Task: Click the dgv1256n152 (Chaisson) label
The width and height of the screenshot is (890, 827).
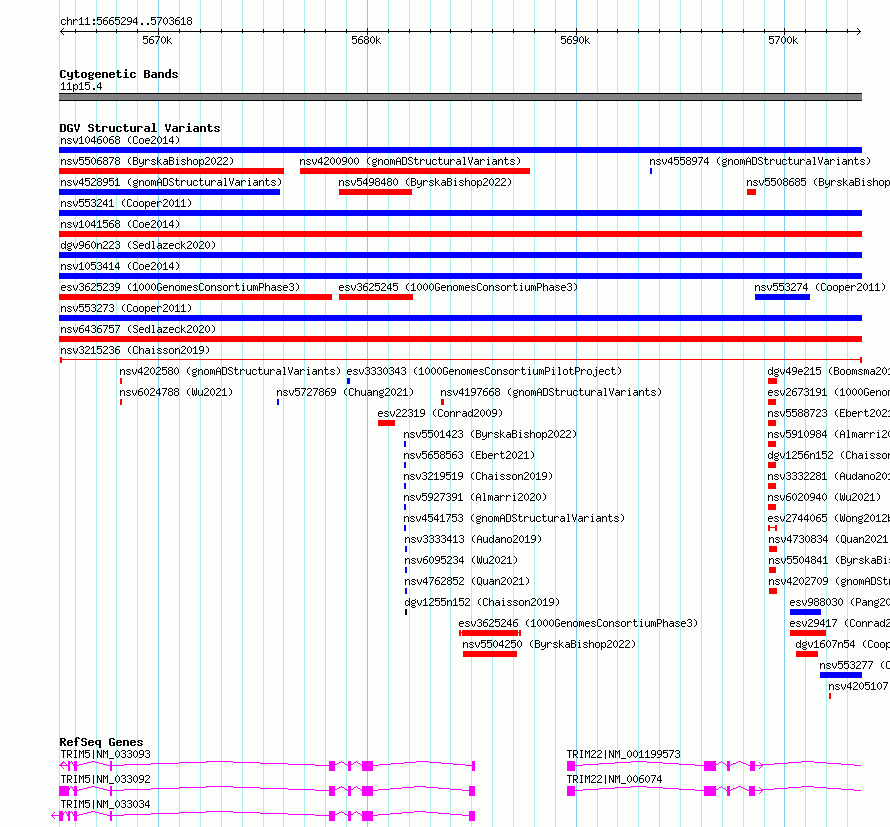Action: tap(829, 455)
